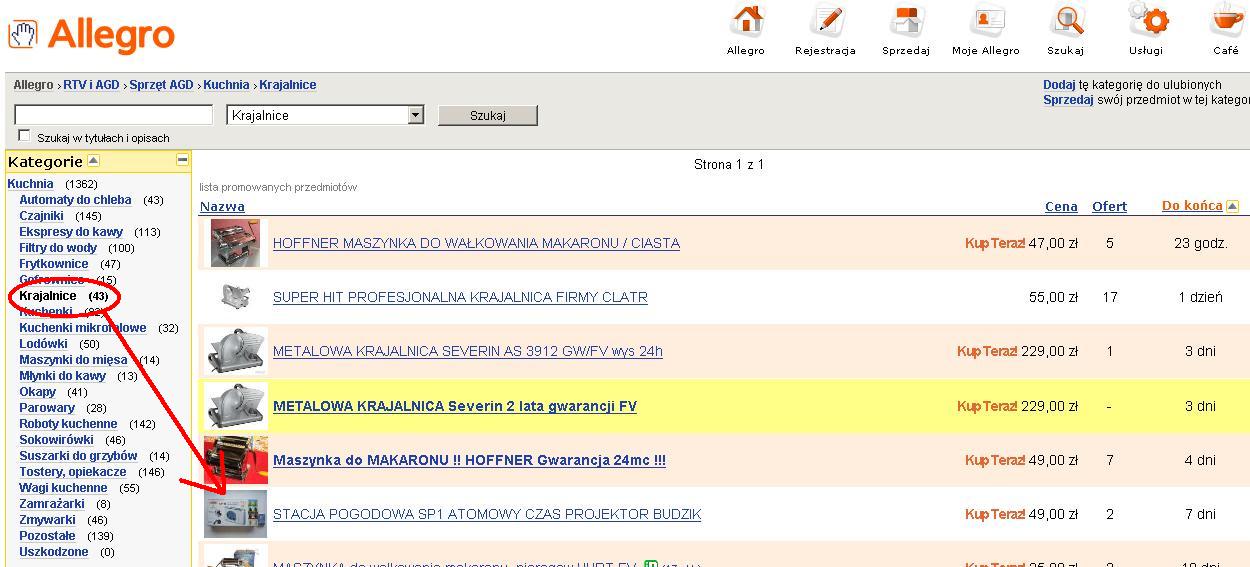The image size is (1250, 567).
Task: Click the Allegro logo
Action: coord(91,35)
